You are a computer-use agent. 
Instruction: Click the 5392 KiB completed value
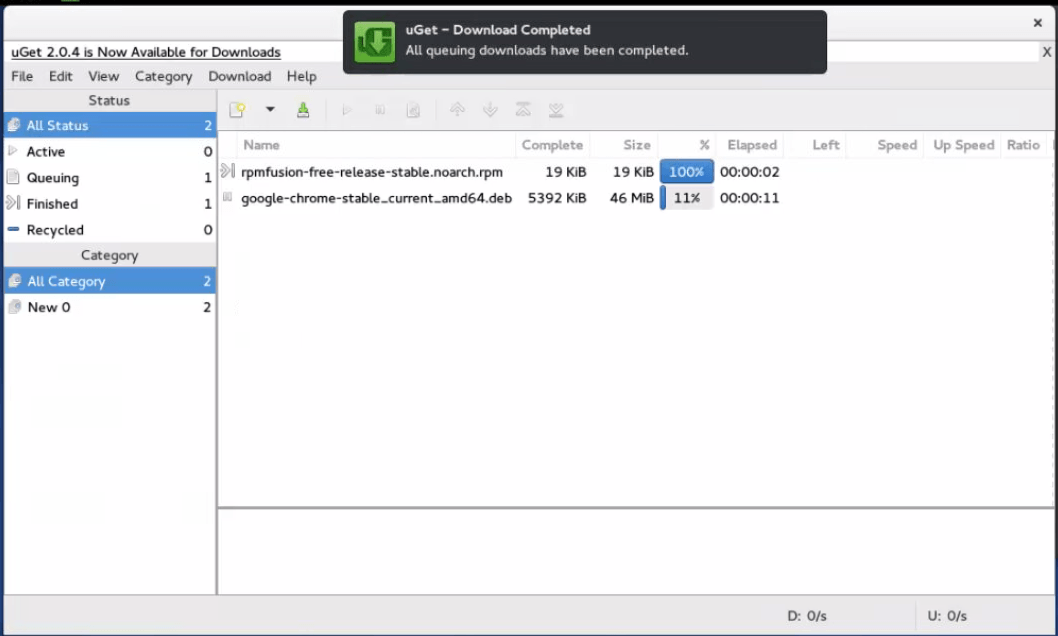557,198
